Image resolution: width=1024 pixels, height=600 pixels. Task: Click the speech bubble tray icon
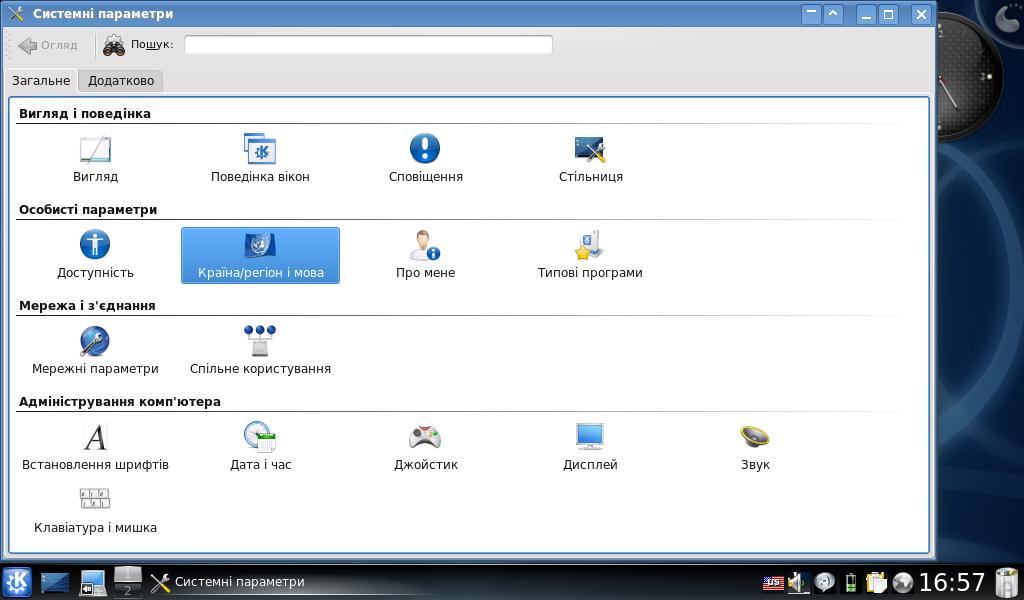tap(825, 582)
